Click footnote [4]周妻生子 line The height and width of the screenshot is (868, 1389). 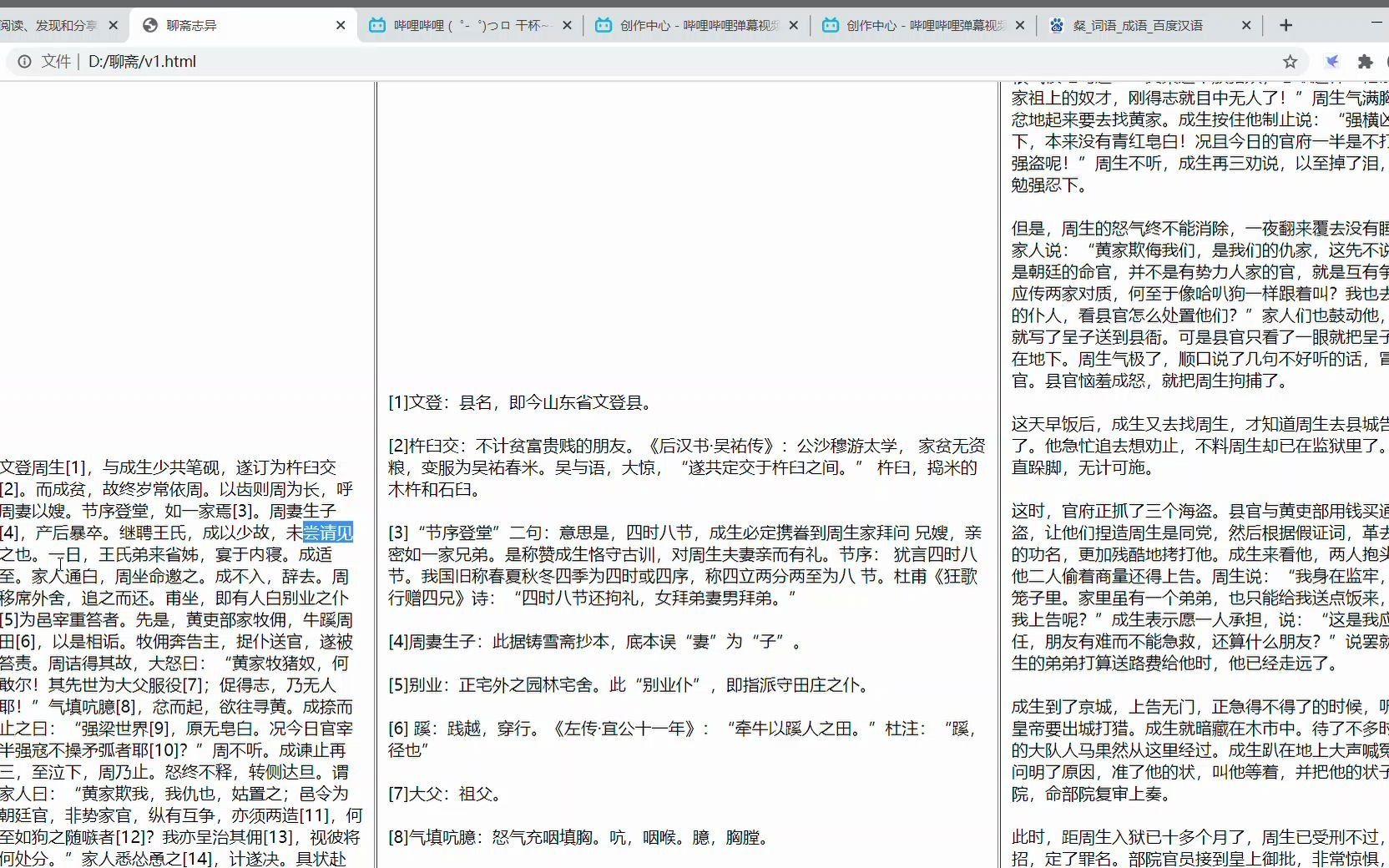tap(598, 641)
